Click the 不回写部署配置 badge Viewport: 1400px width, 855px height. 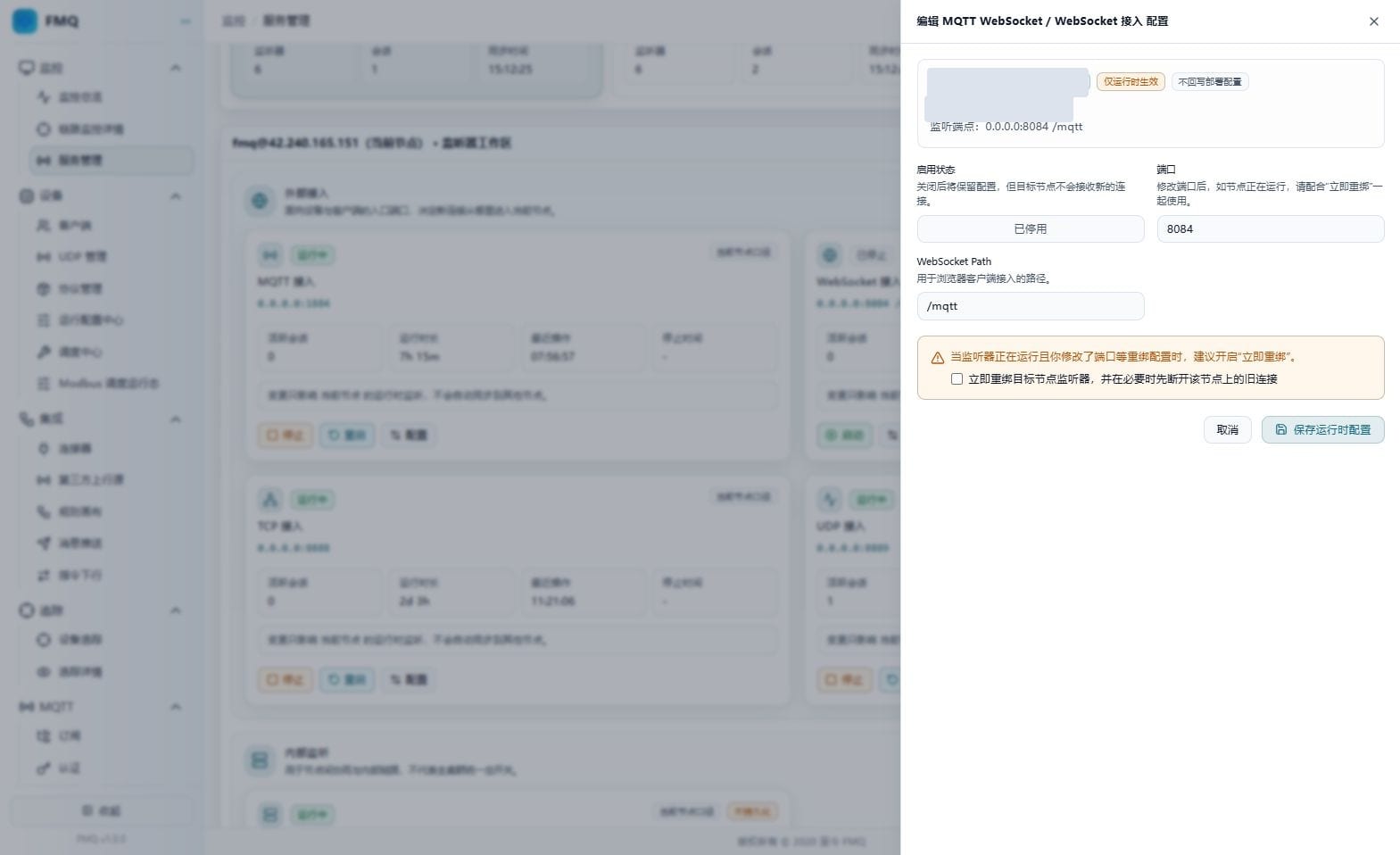1209,81
